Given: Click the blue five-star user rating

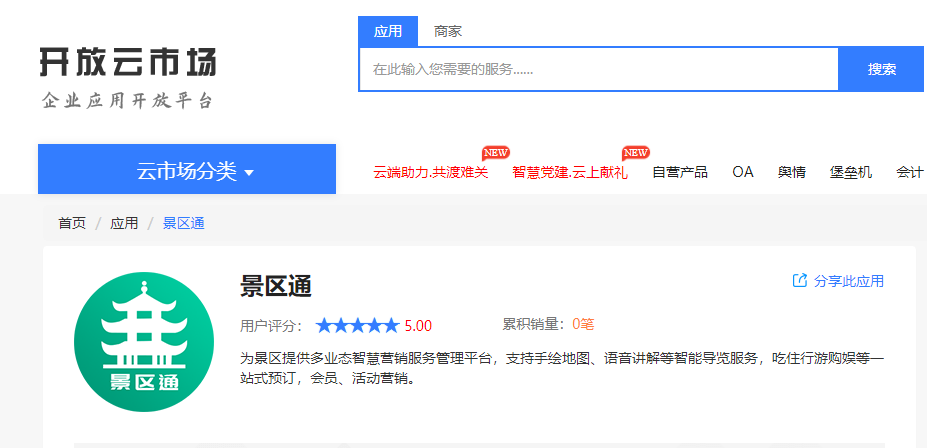Looking at the screenshot, I should click(357, 325).
